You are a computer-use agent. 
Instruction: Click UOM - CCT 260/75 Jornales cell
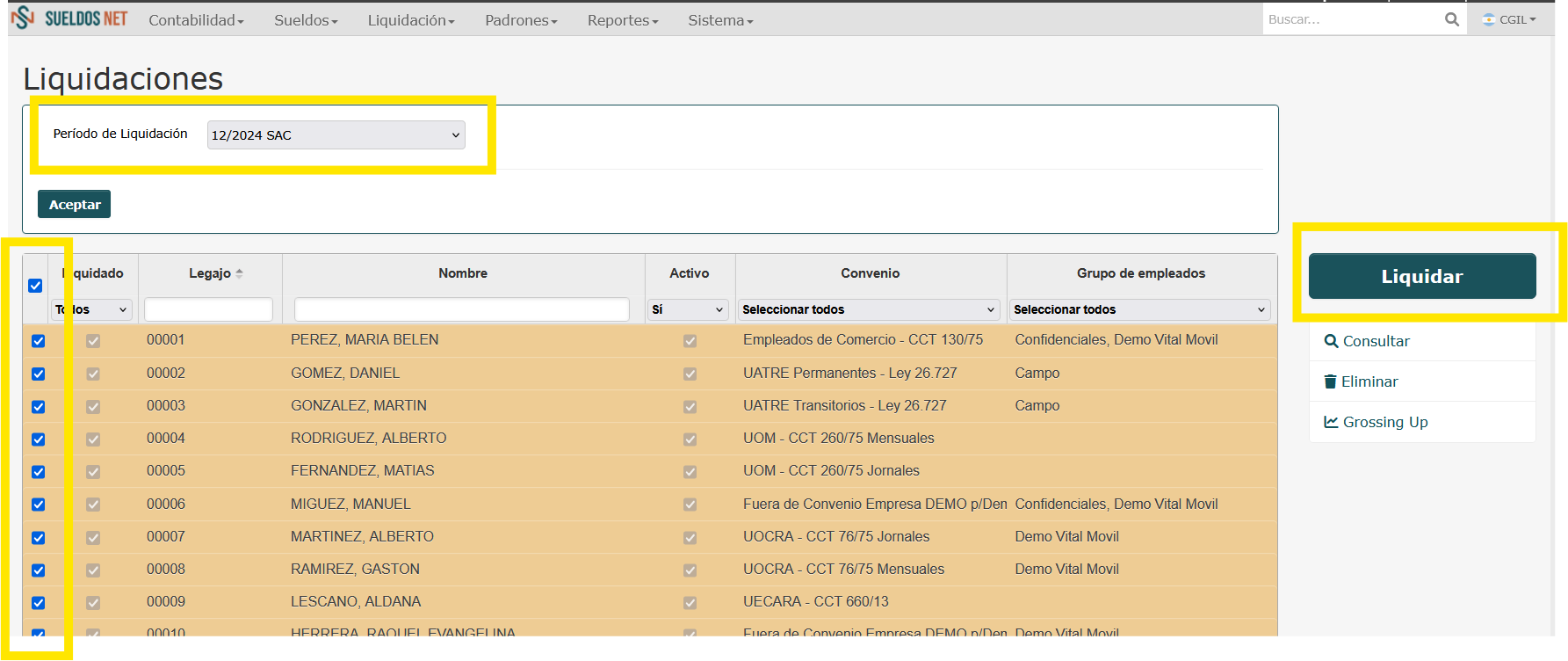pyautogui.click(x=832, y=470)
